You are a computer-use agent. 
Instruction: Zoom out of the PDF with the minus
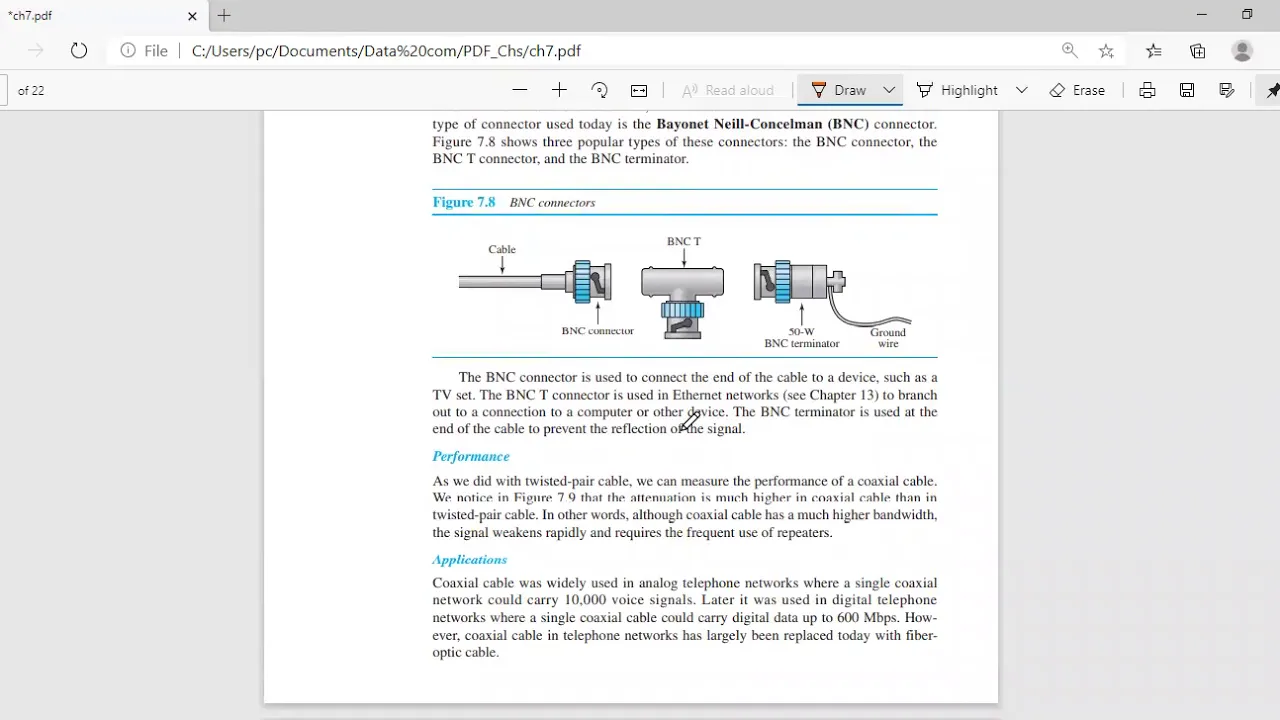pos(519,90)
